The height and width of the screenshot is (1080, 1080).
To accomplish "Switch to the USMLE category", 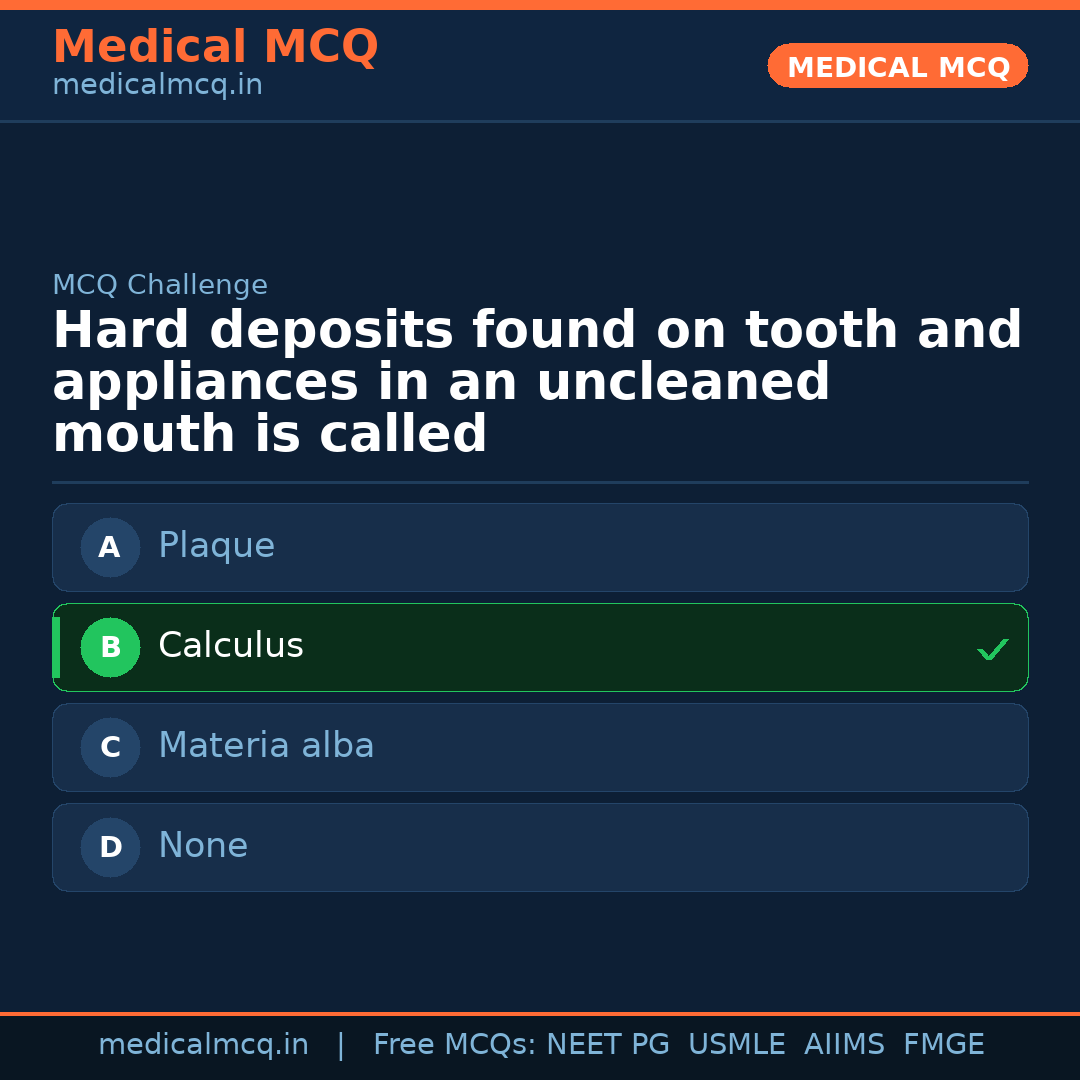I will coord(737,1043).
